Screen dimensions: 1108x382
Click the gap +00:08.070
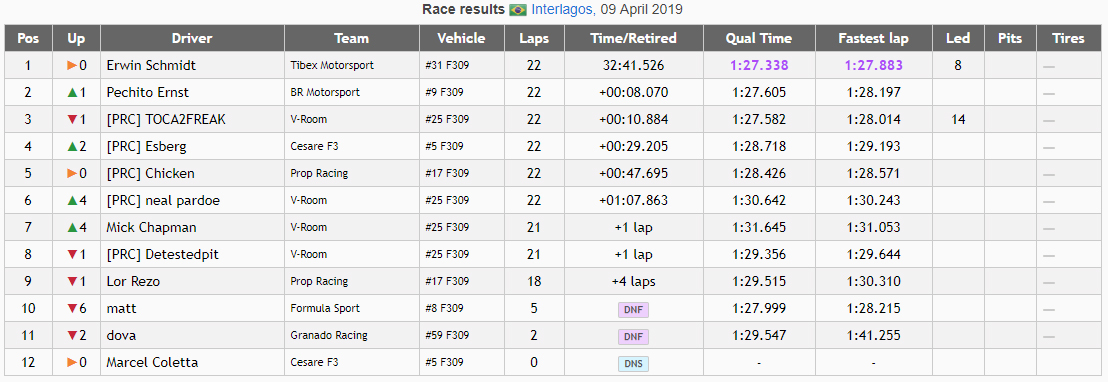point(633,92)
